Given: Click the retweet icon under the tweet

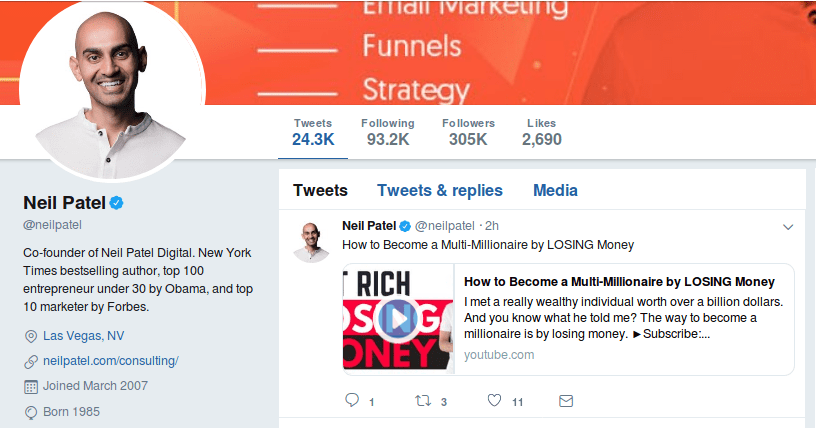Looking at the screenshot, I should 423,401.
